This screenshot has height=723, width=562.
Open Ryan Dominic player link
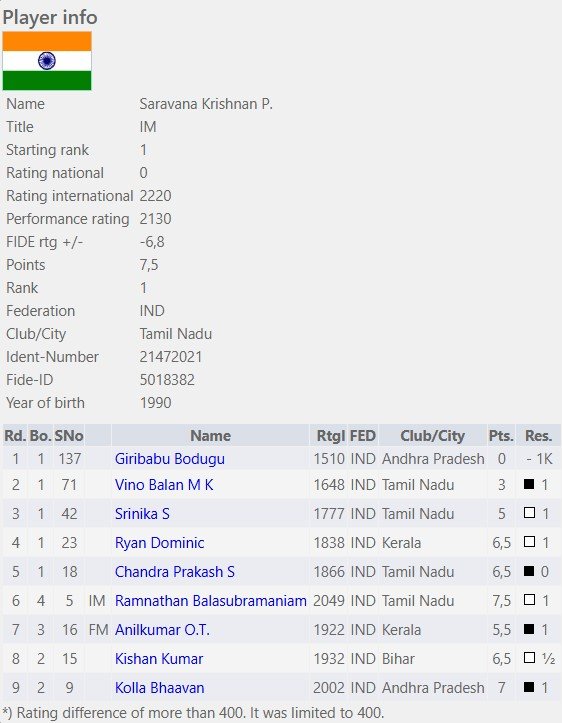160,543
